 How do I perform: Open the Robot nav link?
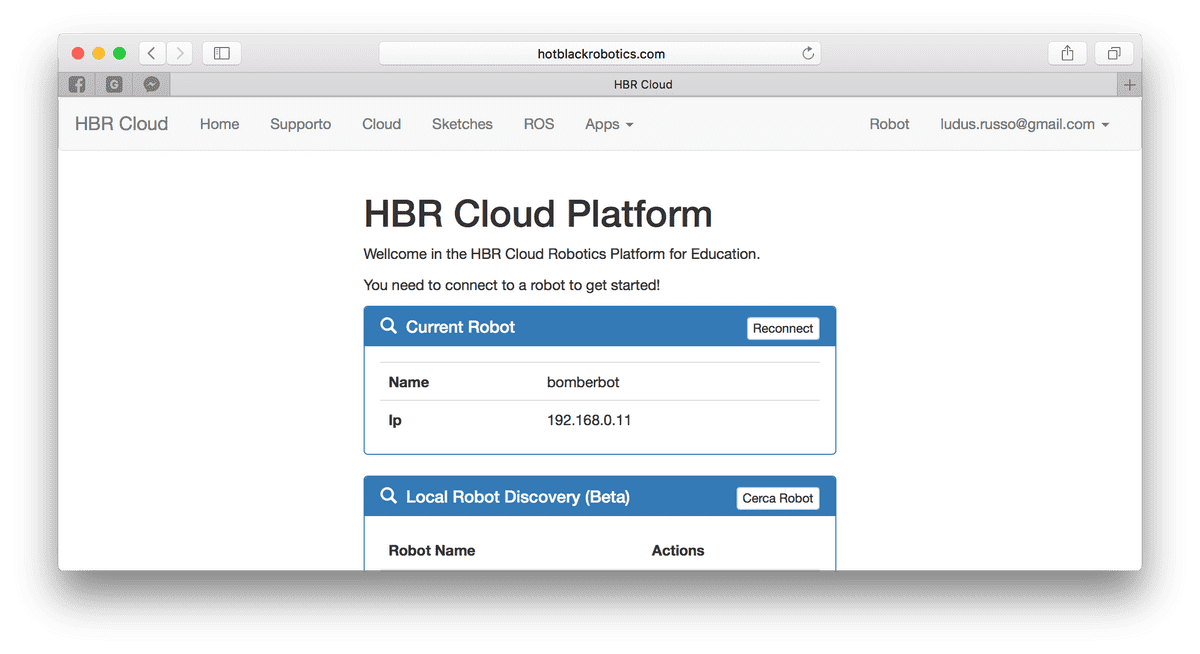click(x=889, y=124)
